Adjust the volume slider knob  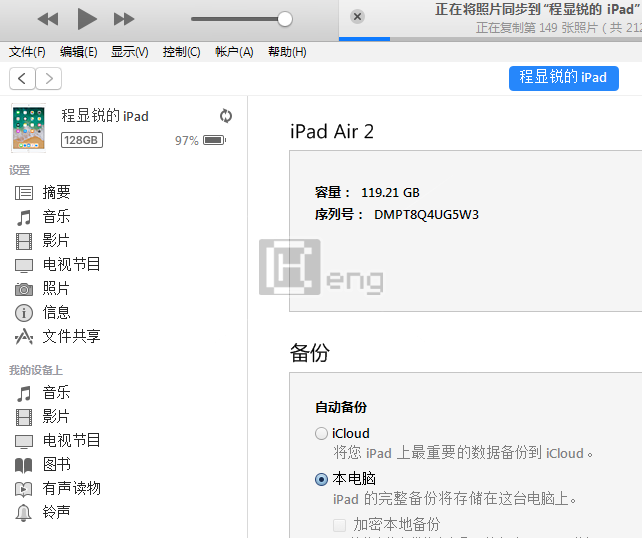pos(284,19)
